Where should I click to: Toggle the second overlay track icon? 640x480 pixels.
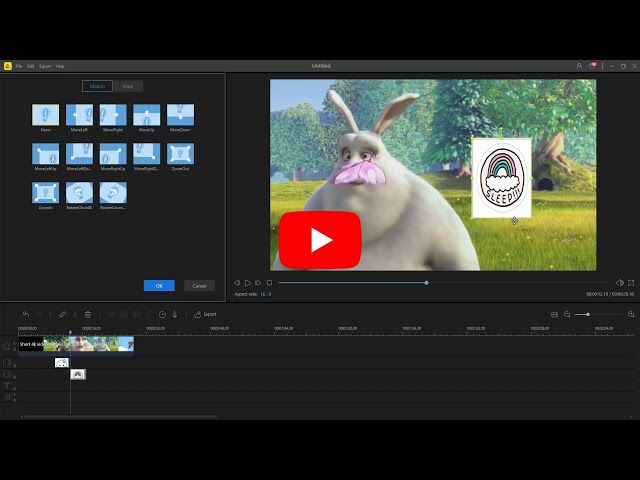point(7,374)
